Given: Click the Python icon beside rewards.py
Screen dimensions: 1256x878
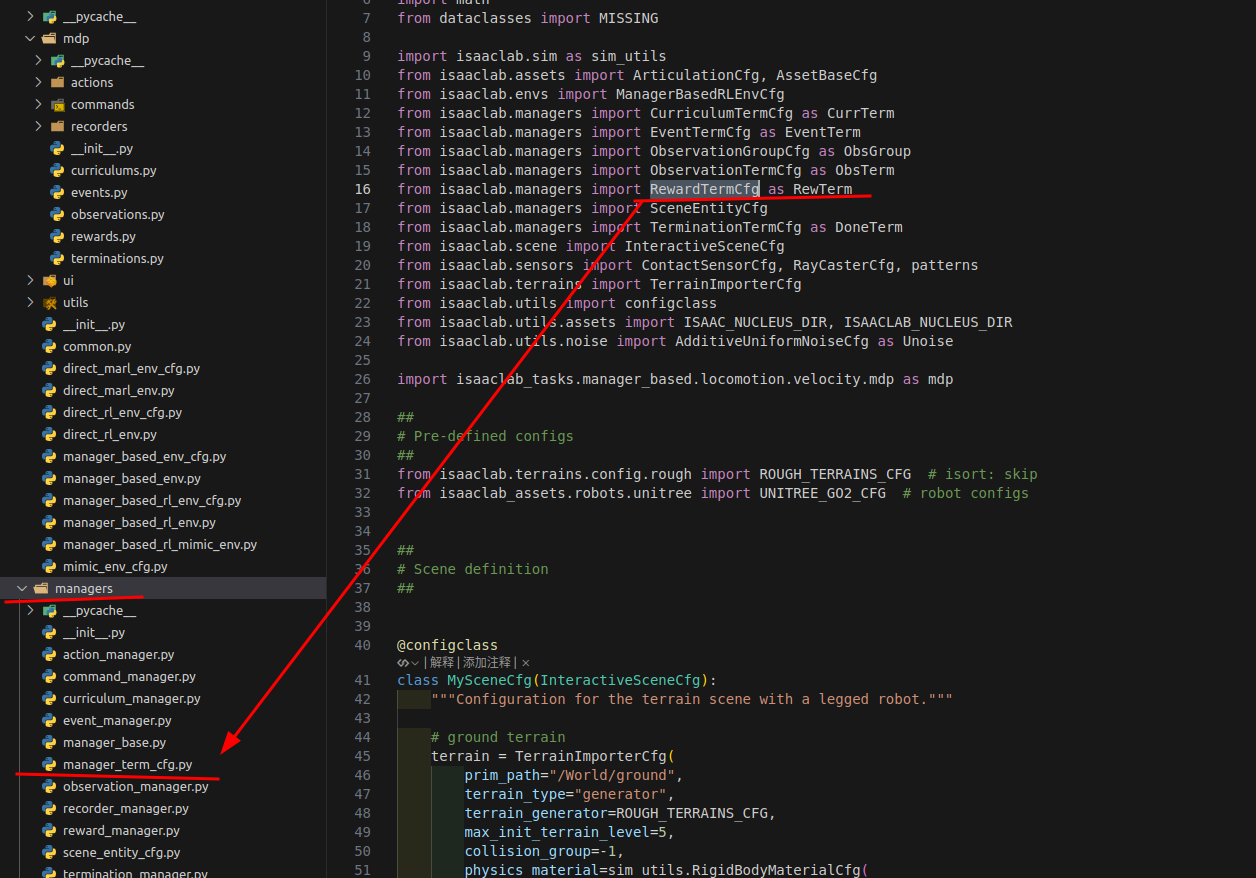Looking at the screenshot, I should 57,237.
